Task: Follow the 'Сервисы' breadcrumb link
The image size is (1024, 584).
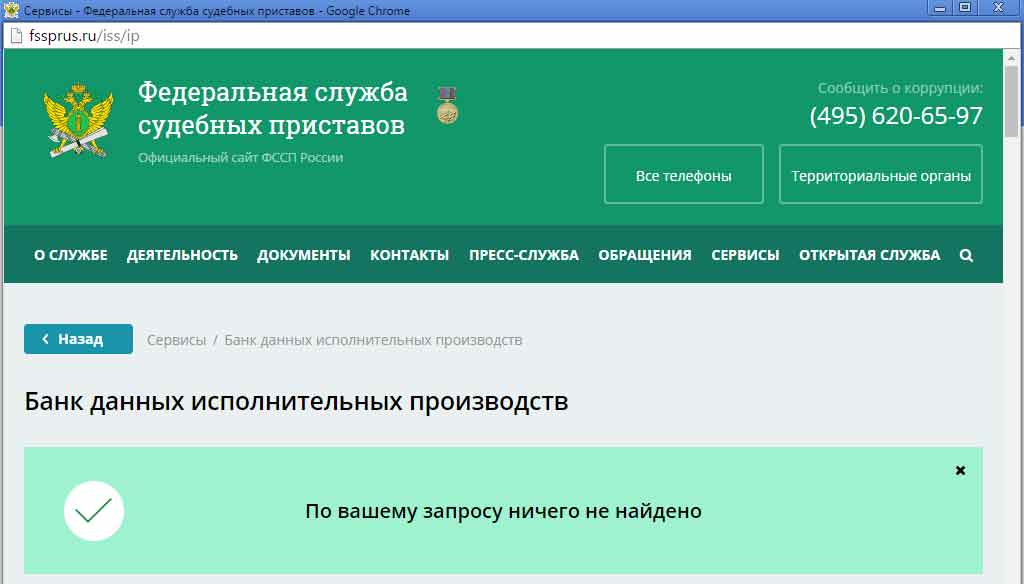Action: (176, 340)
